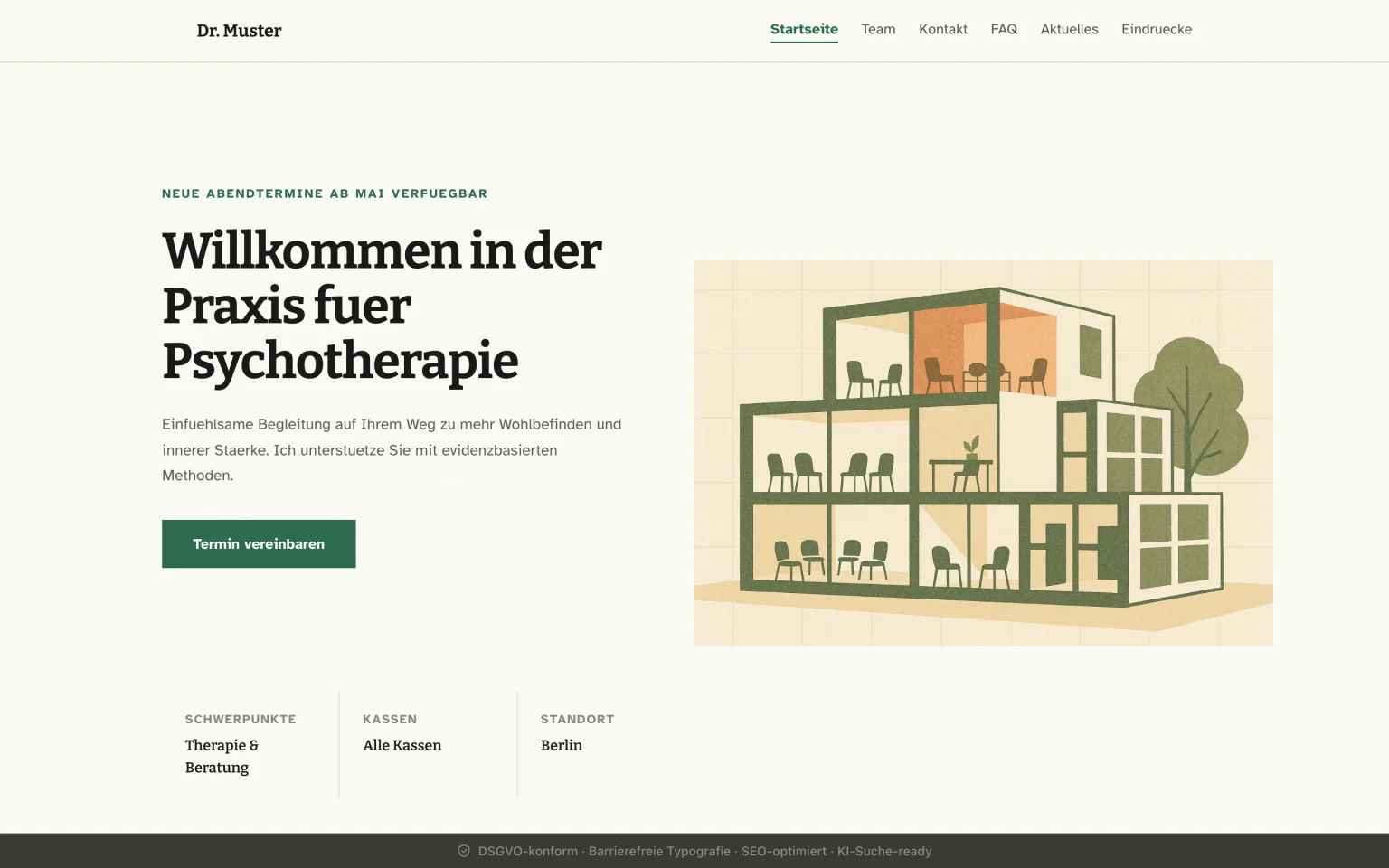Click DSGVO-konform text in the footer

(527, 851)
